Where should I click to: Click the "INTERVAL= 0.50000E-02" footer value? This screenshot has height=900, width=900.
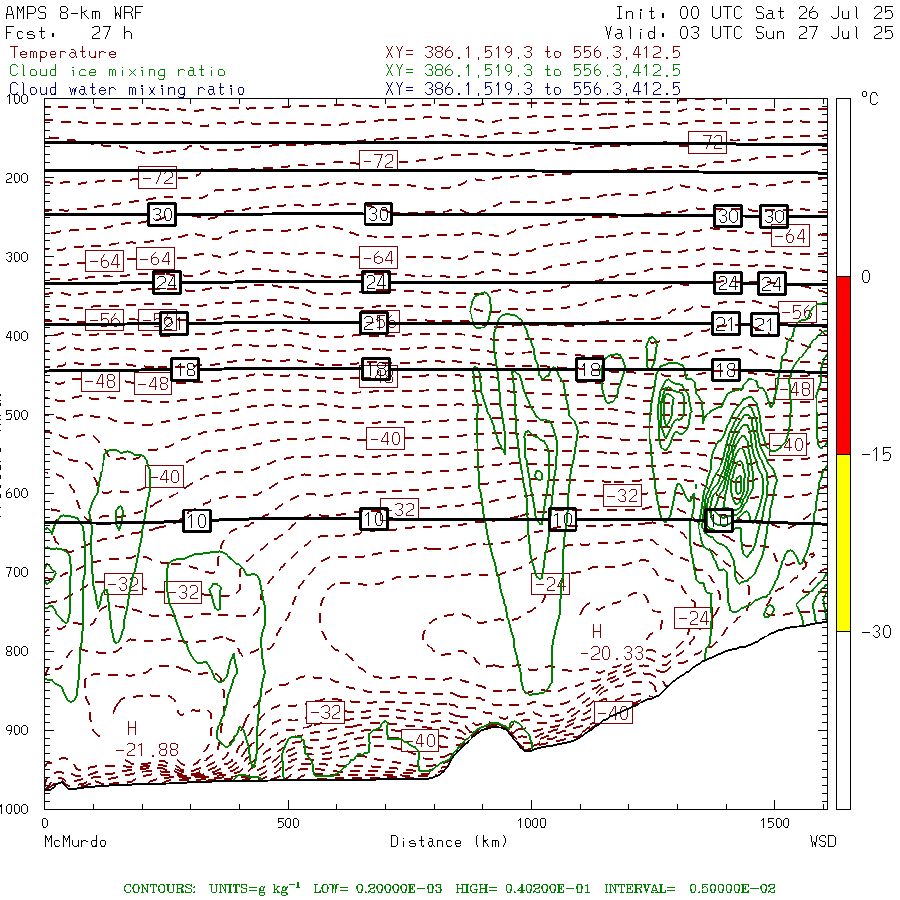690,889
